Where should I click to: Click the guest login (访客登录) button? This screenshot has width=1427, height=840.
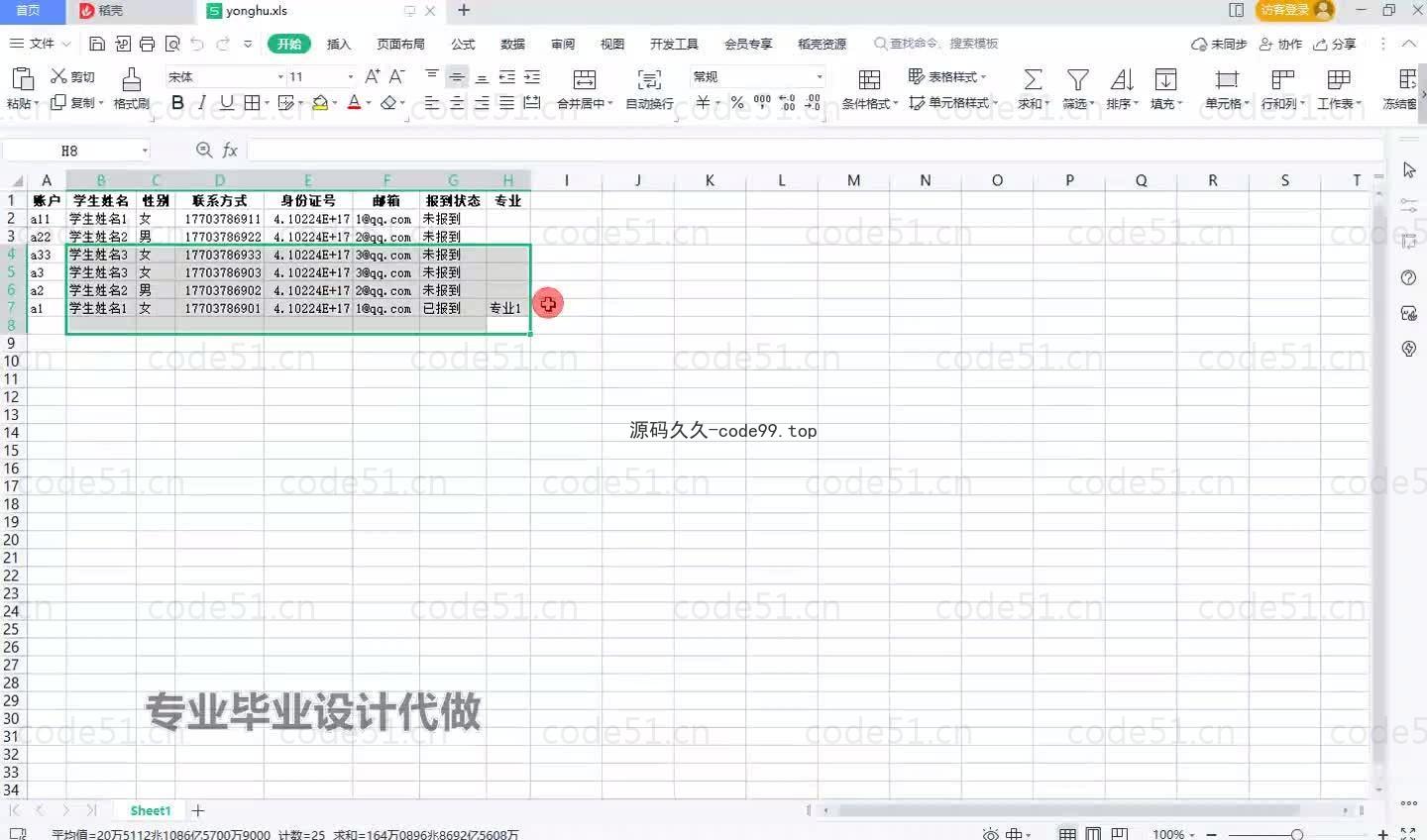pyautogui.click(x=1294, y=10)
